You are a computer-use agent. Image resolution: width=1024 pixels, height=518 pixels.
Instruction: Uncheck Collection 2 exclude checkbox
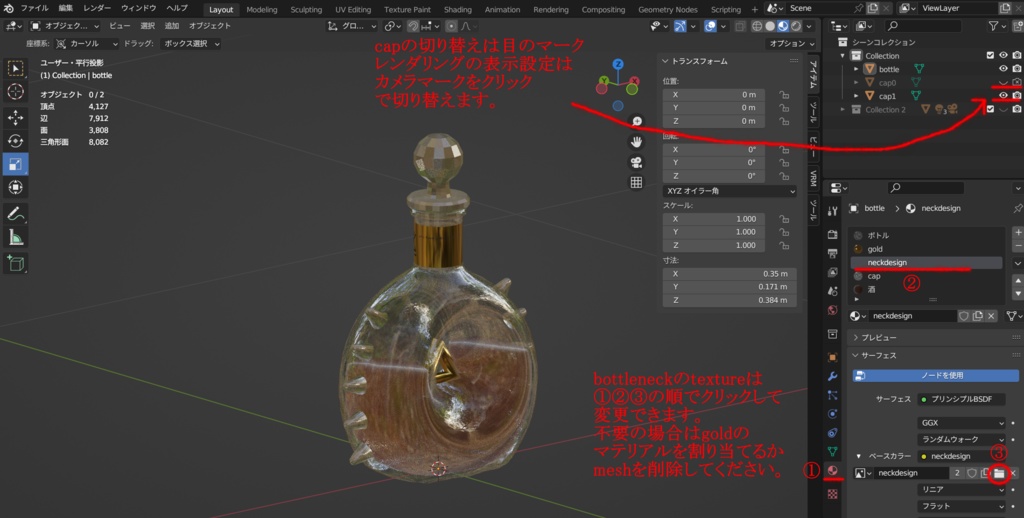coord(990,109)
